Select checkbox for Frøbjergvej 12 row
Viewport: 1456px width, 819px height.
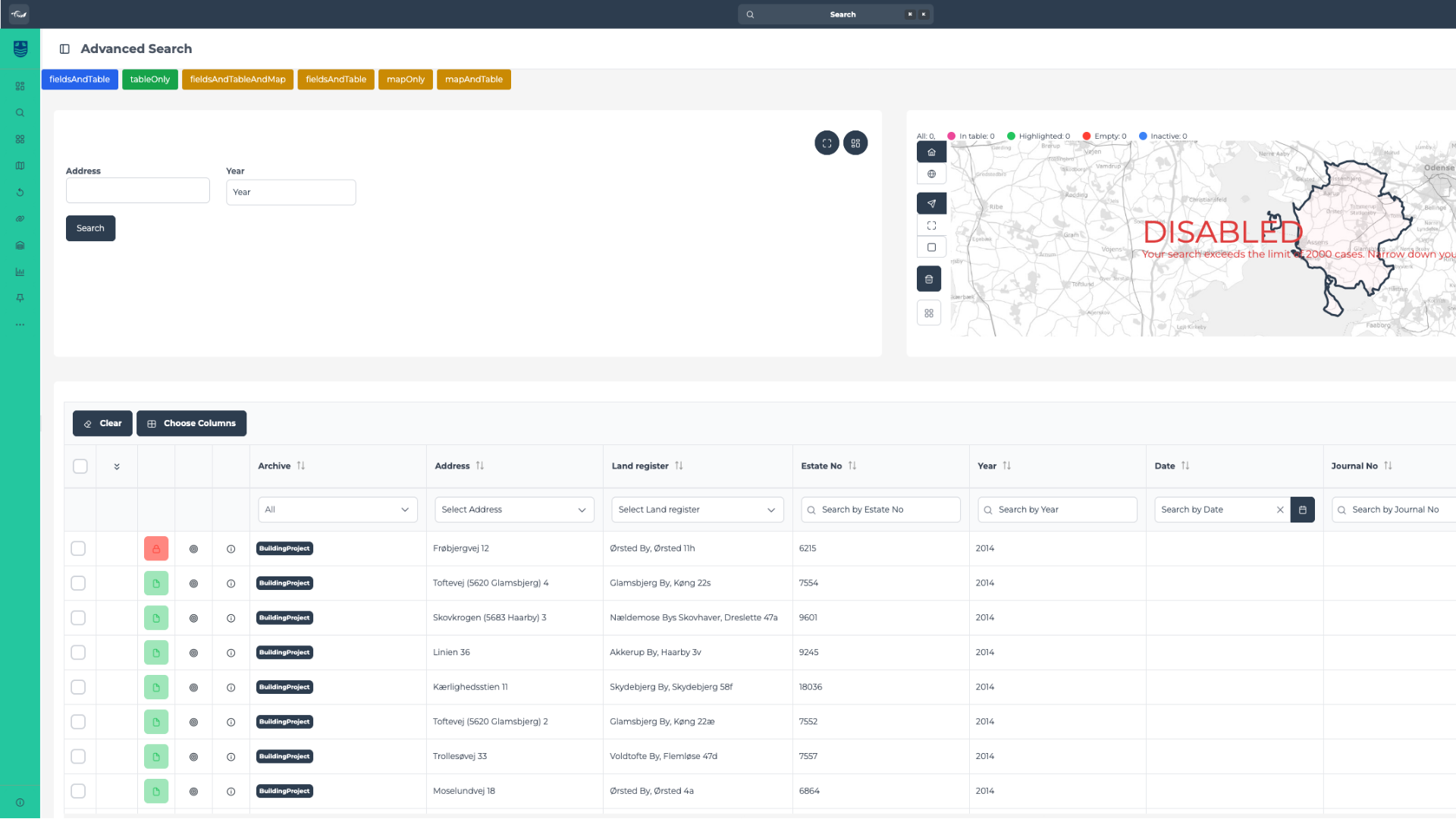(x=78, y=548)
